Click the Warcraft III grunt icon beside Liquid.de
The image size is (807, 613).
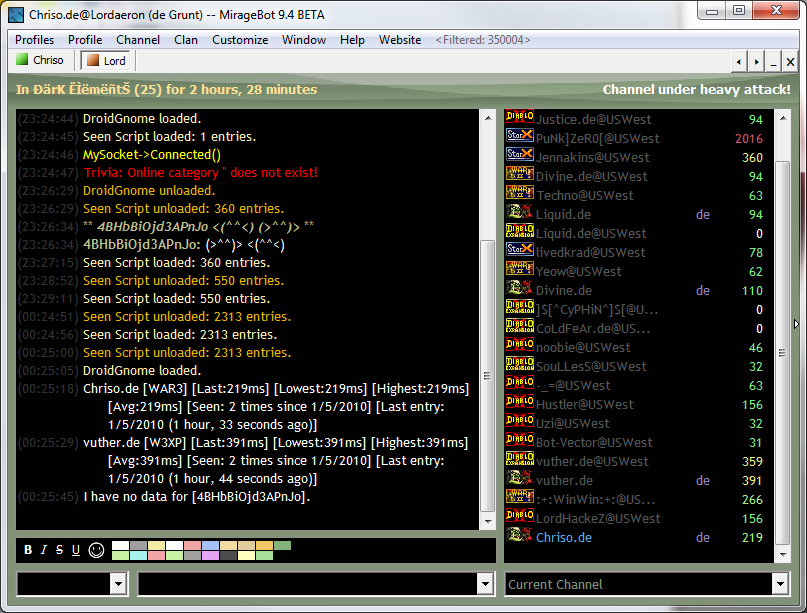(x=520, y=212)
